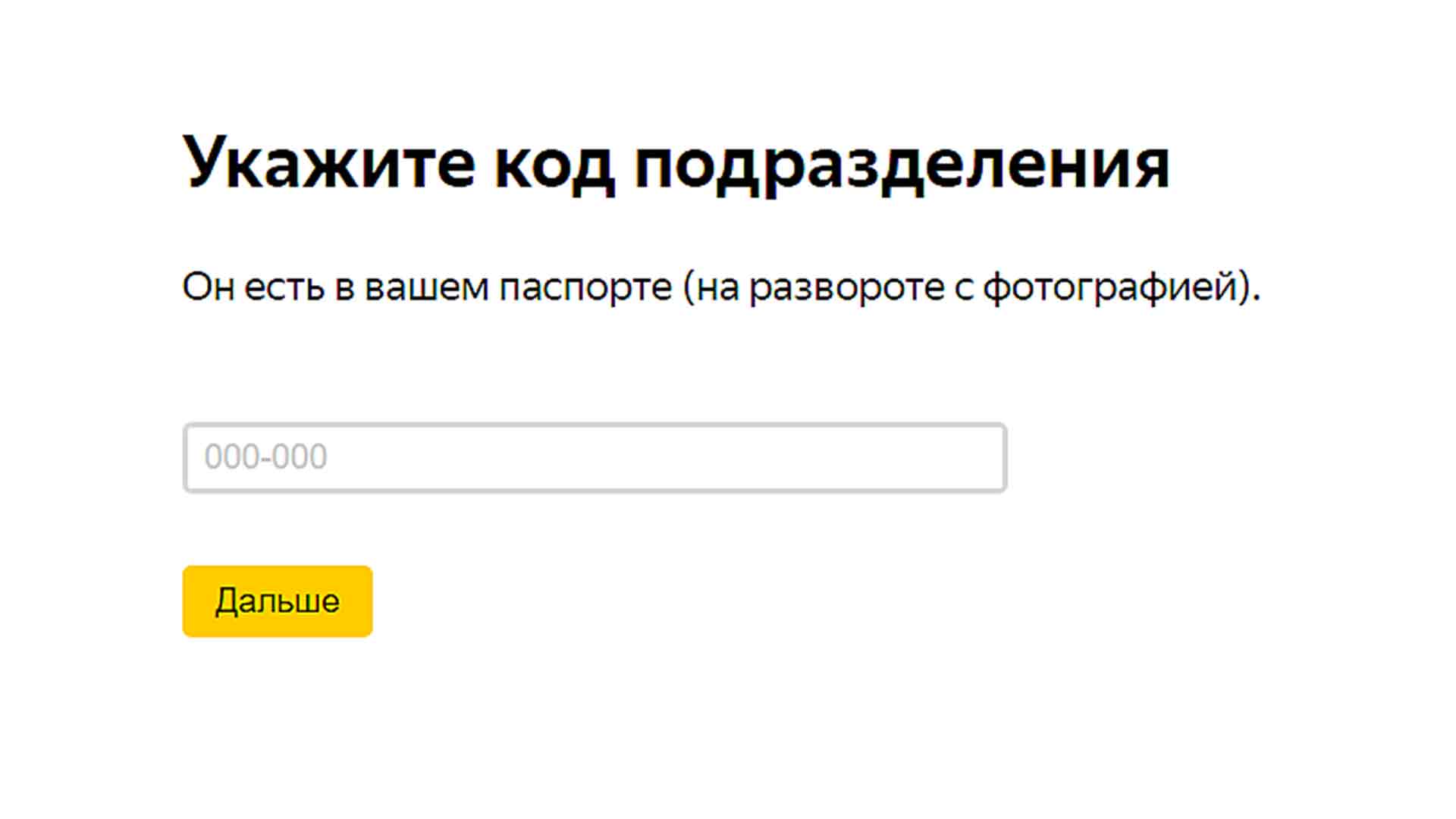Click the word Укажите in the heading
1456x819 pixels.
pos(329,163)
